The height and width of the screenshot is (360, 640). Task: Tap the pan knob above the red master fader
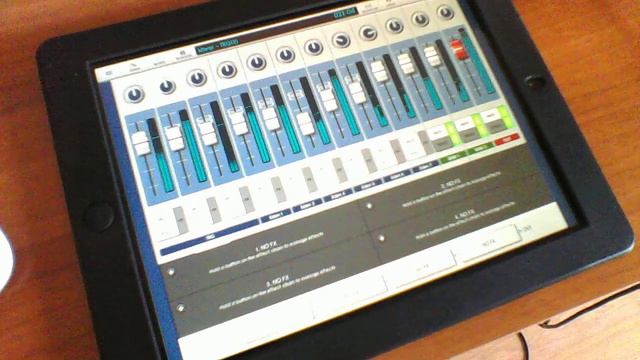pyautogui.click(x=445, y=12)
